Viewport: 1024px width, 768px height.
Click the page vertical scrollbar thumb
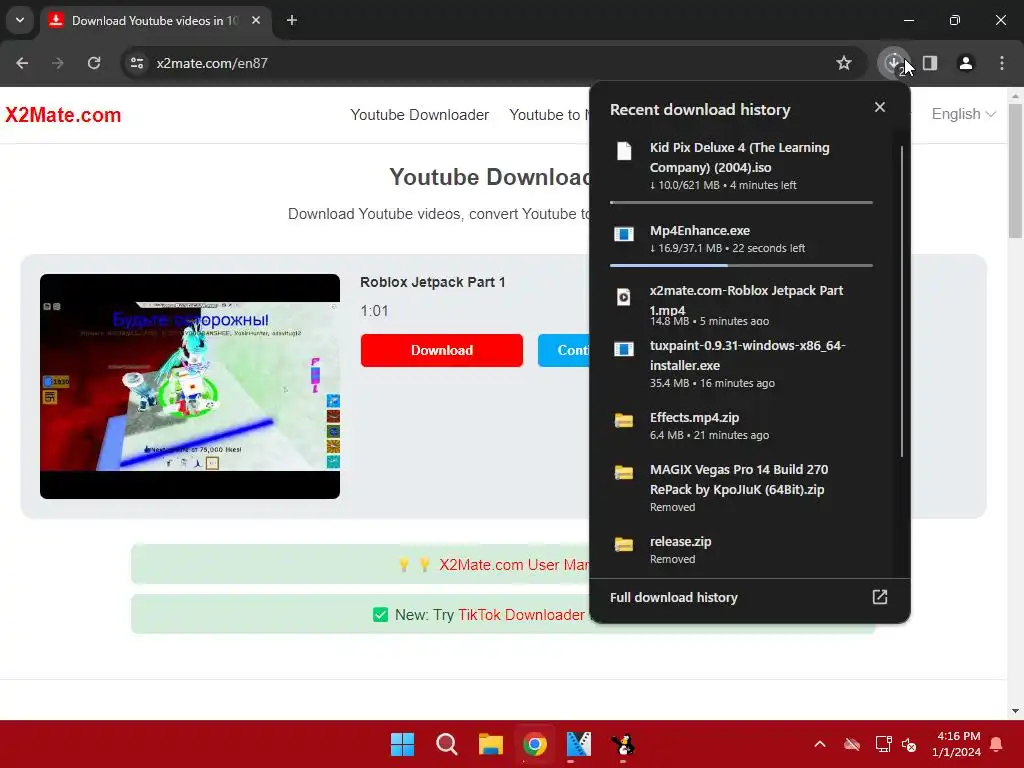(1015, 171)
